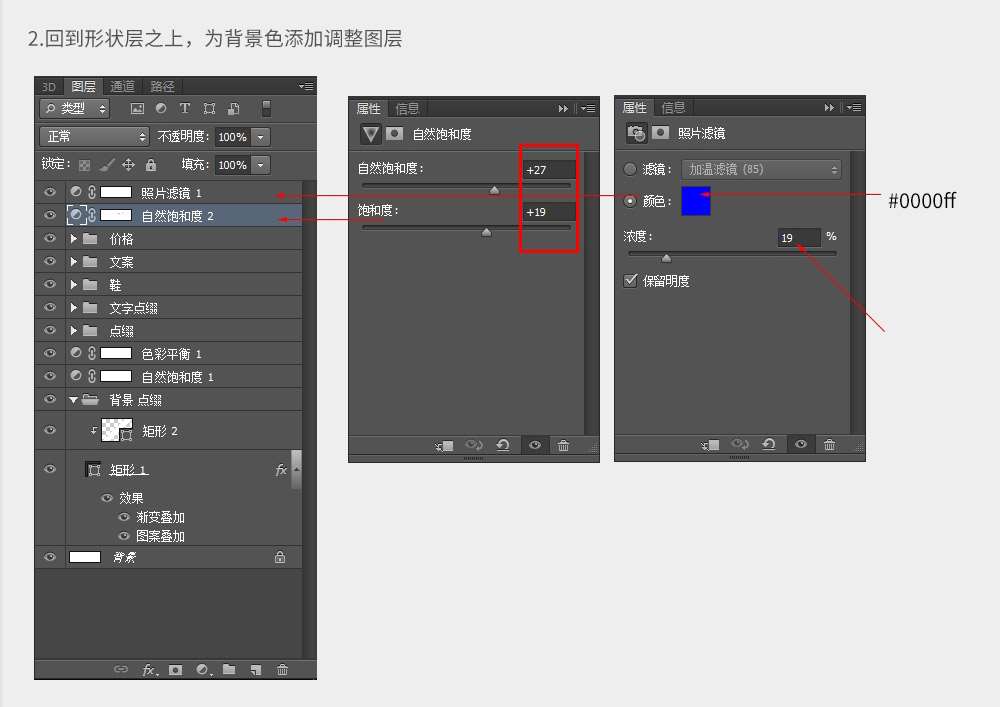
Task: Click the pixel layer filter icon
Action: (x=137, y=109)
